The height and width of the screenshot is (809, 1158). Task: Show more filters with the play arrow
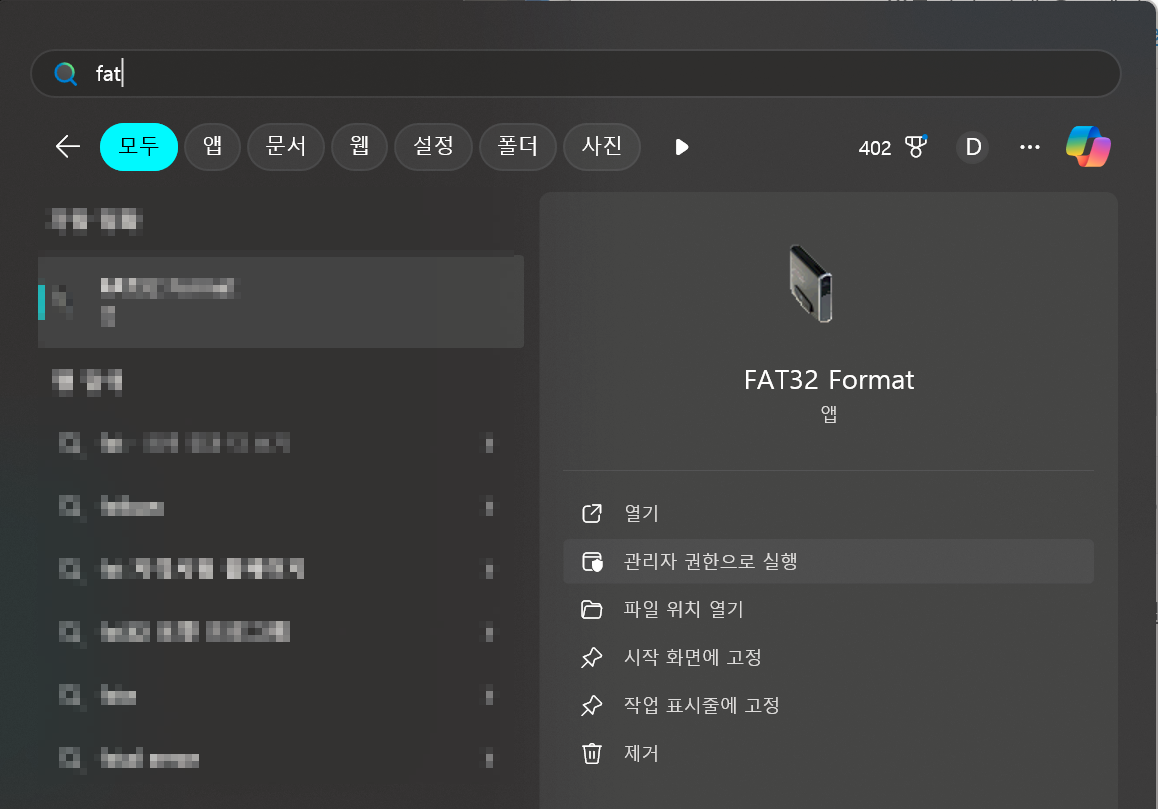(x=682, y=147)
